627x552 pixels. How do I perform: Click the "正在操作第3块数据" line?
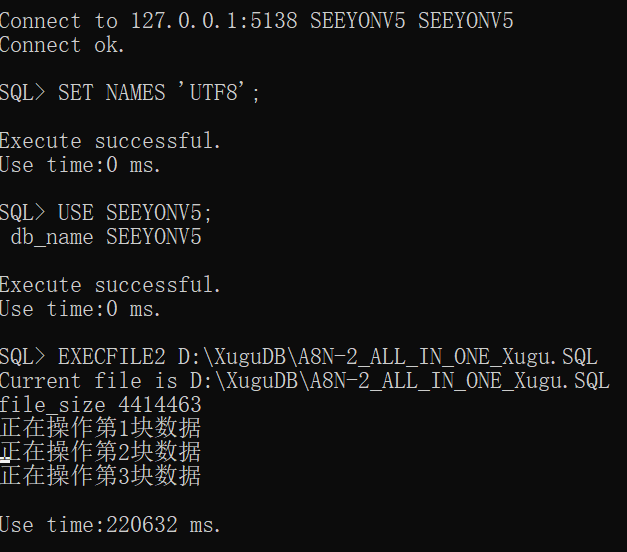100,477
